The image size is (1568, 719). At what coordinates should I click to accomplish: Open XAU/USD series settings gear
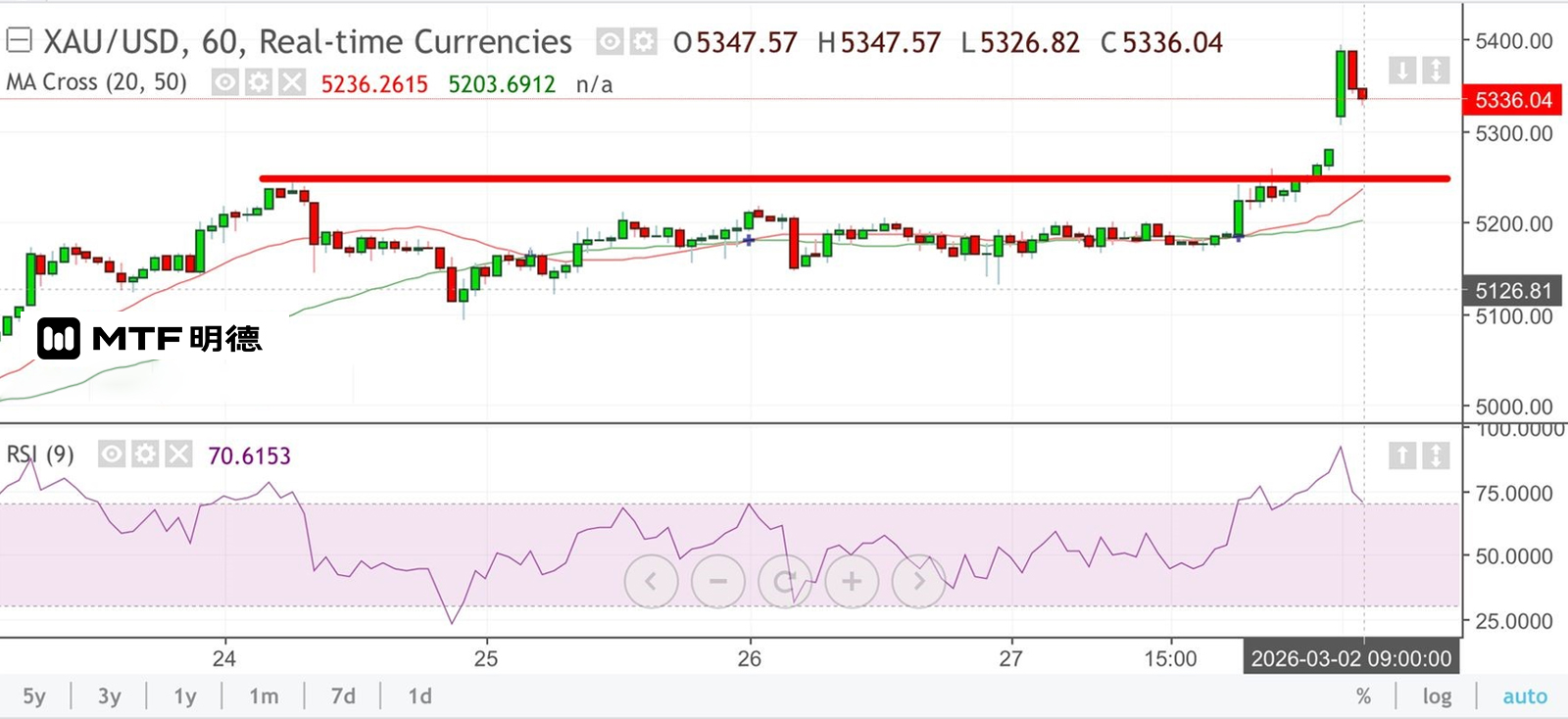click(x=643, y=42)
